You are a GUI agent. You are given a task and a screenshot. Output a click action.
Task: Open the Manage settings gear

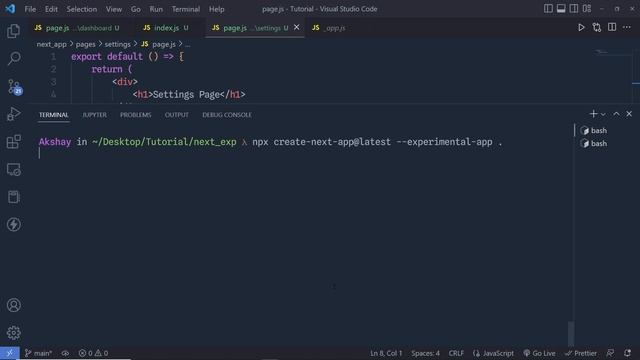coord(13,333)
